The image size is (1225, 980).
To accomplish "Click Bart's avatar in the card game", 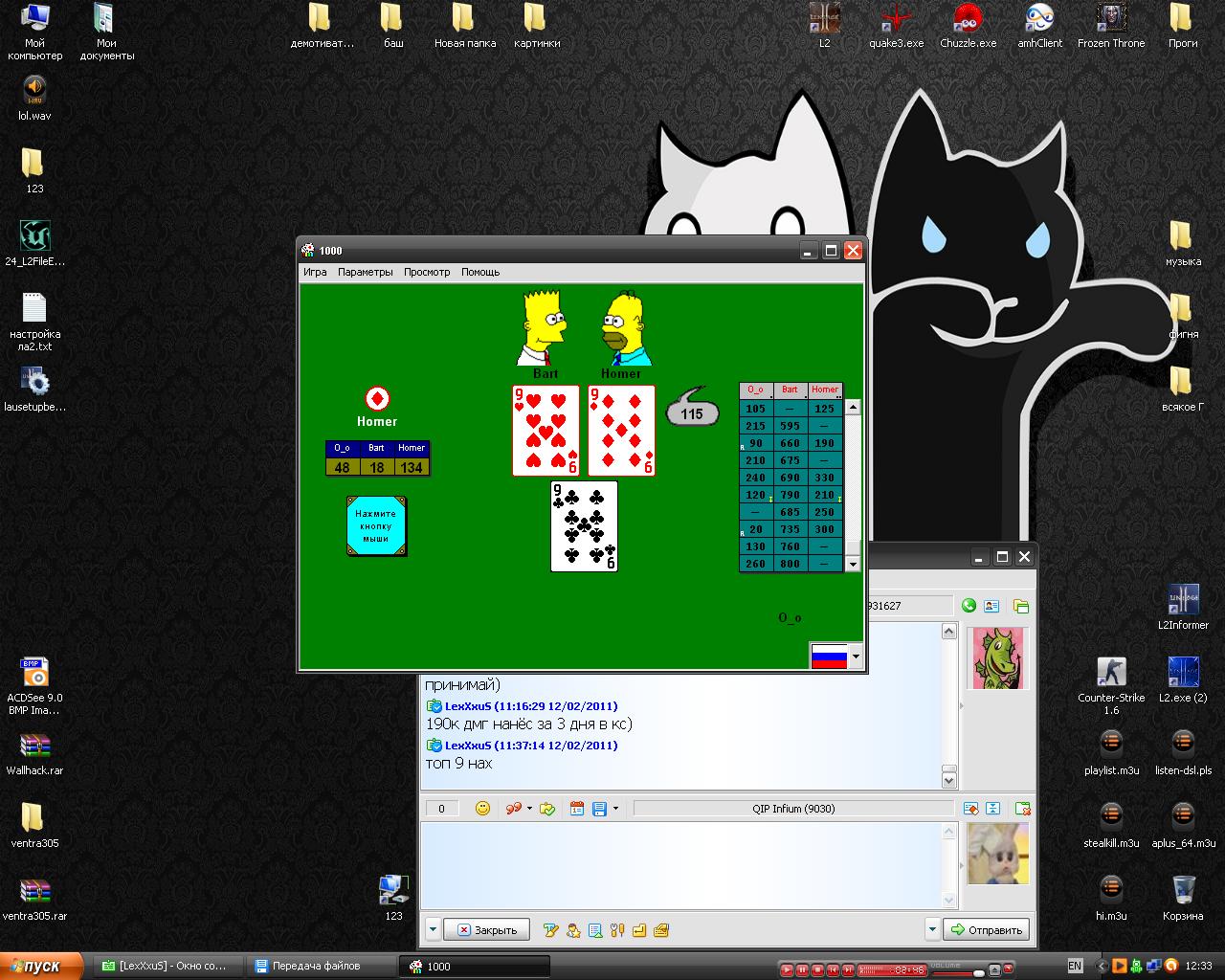I will point(544,327).
